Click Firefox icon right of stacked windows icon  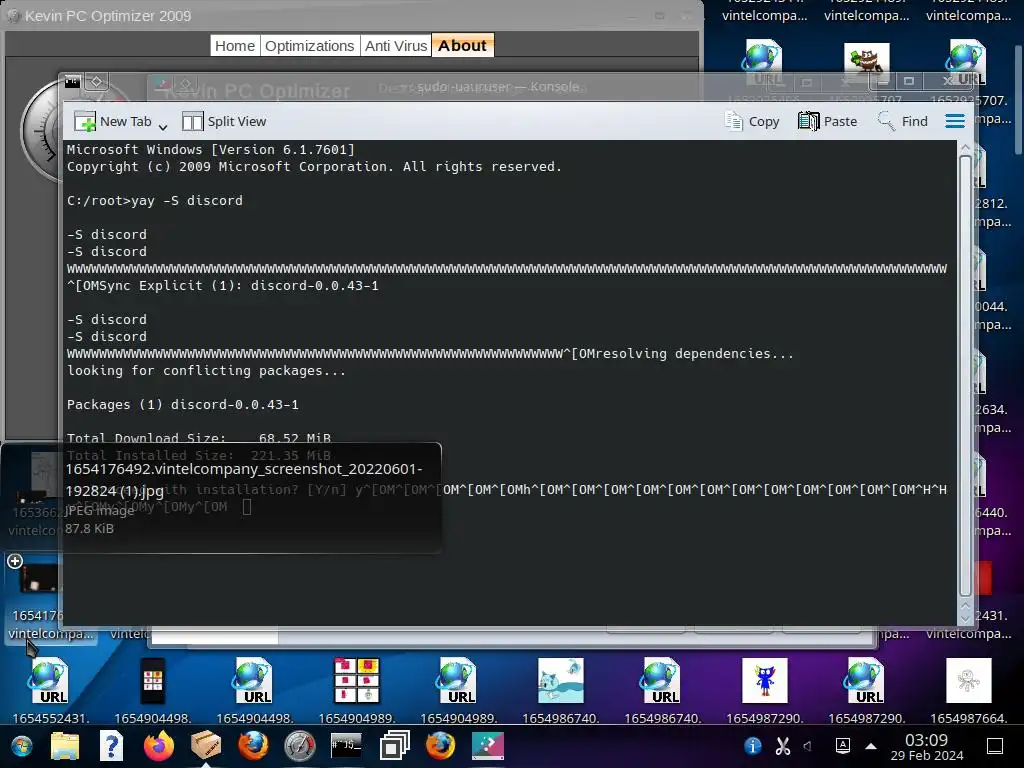441,746
